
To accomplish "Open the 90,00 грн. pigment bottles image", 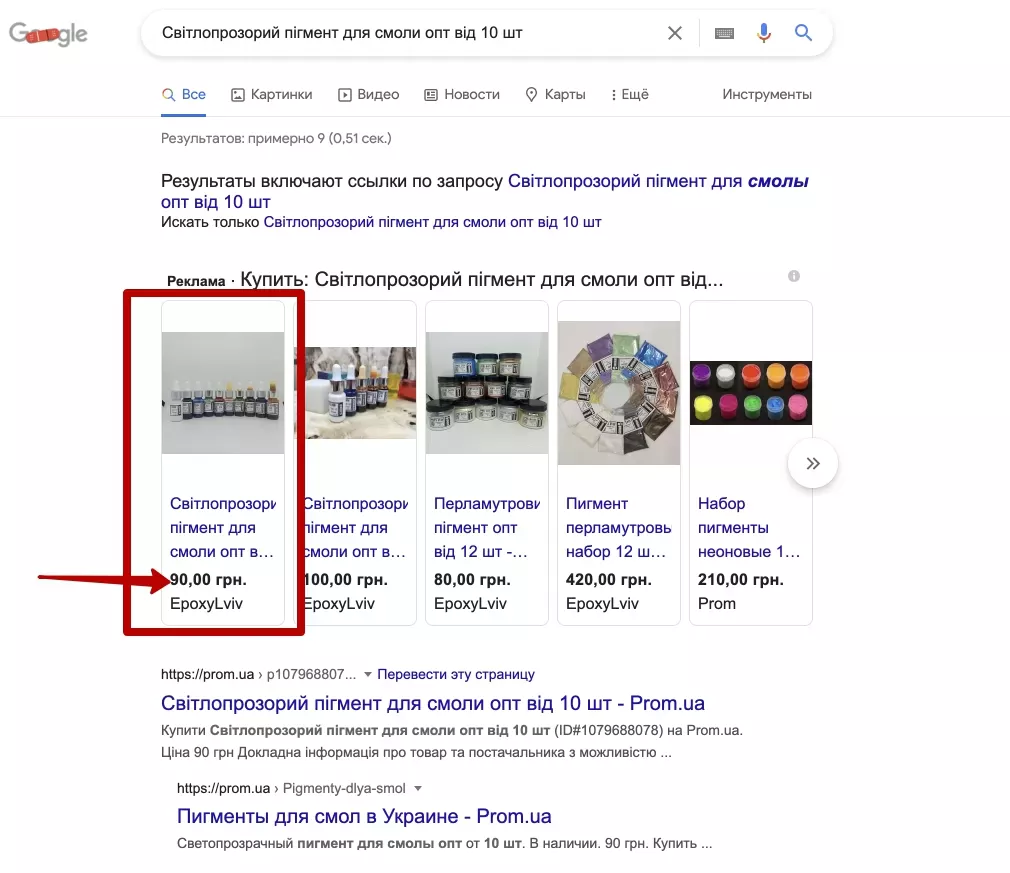I will click(223, 393).
